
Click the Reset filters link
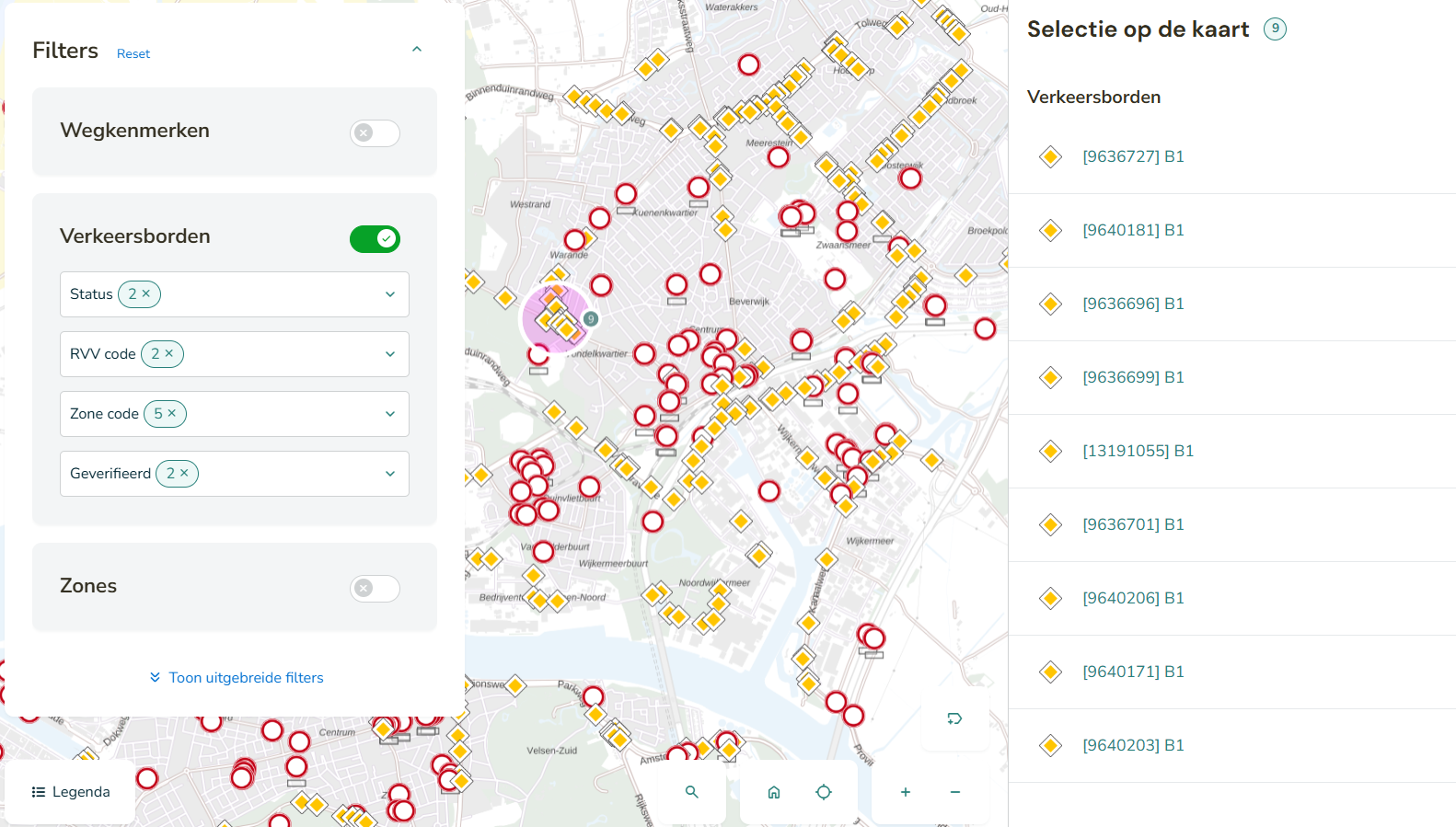(133, 54)
